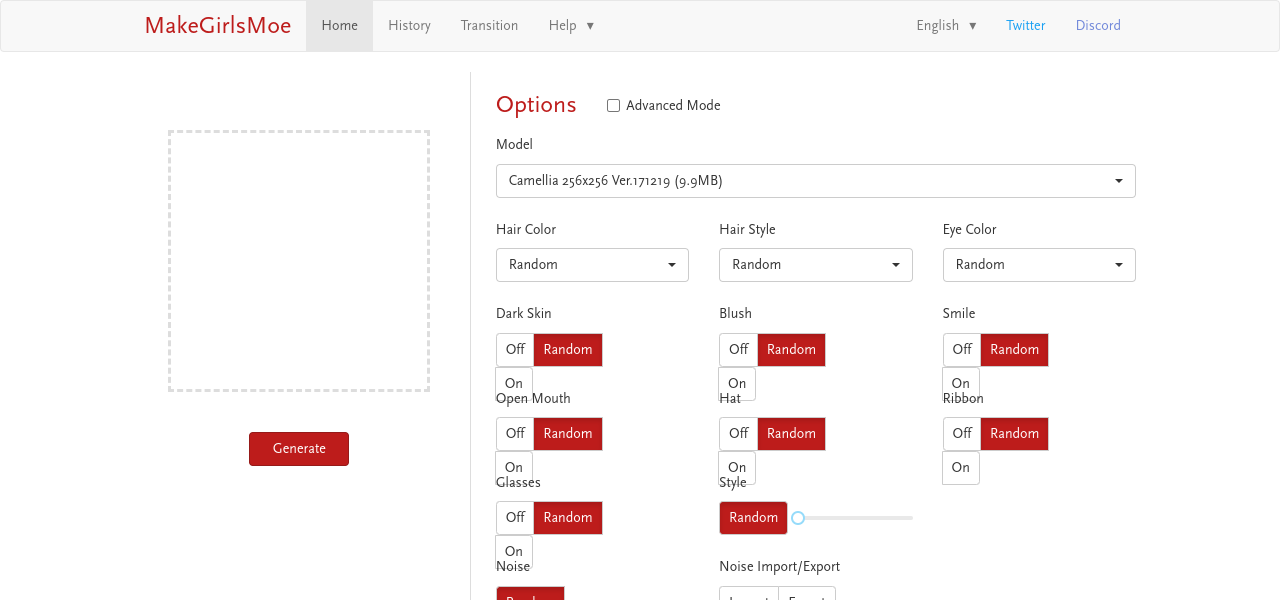The width and height of the screenshot is (1280, 600).
Task: Turn Glasses On
Action: pyautogui.click(x=514, y=551)
